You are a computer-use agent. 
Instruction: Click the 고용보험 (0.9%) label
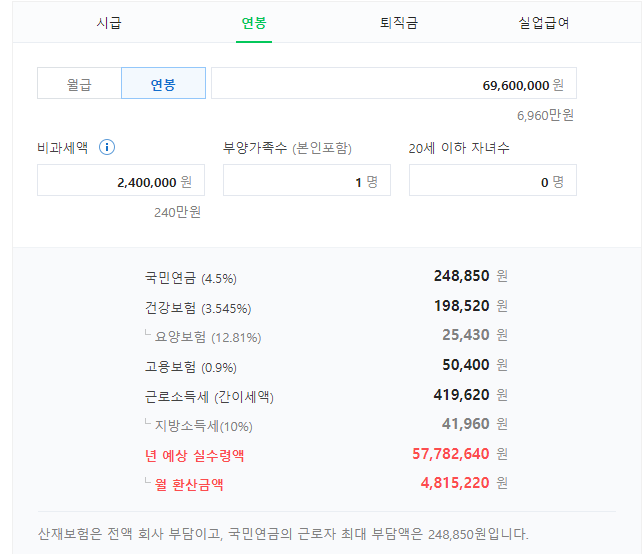(191, 367)
